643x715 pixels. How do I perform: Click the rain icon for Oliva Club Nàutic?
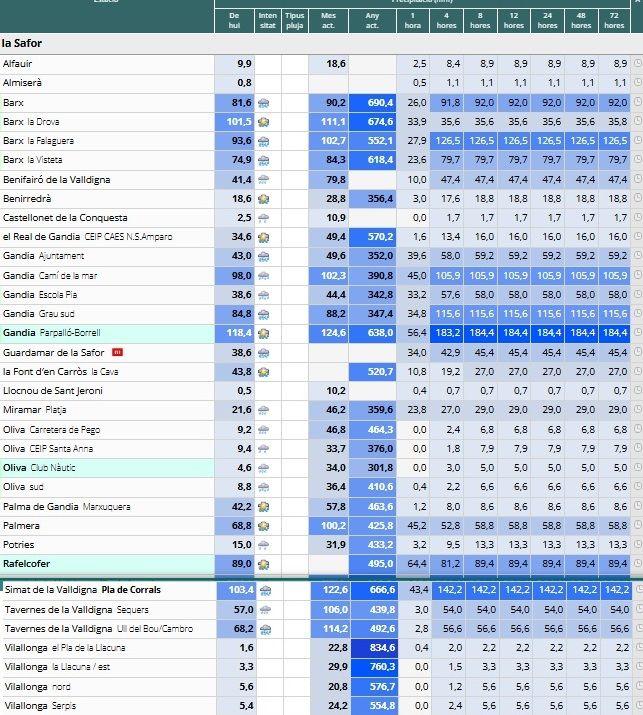pos(264,468)
